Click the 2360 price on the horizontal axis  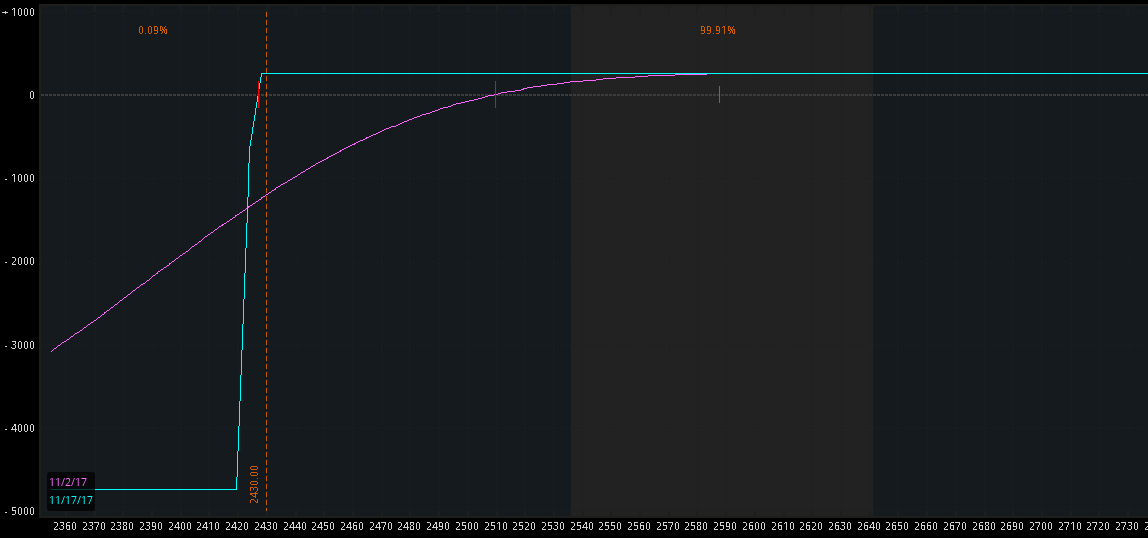pos(65,526)
